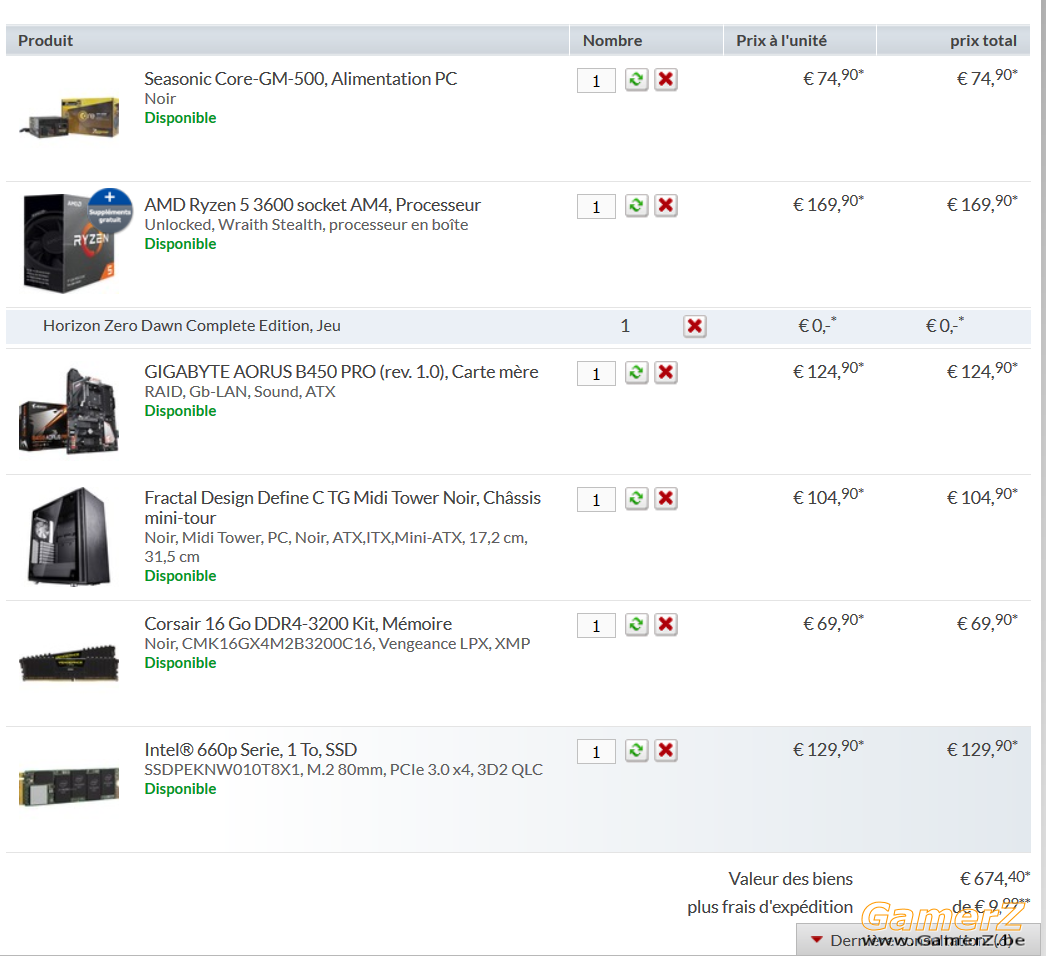Remove Horizon Zero Dawn Complete Edition game

click(694, 326)
